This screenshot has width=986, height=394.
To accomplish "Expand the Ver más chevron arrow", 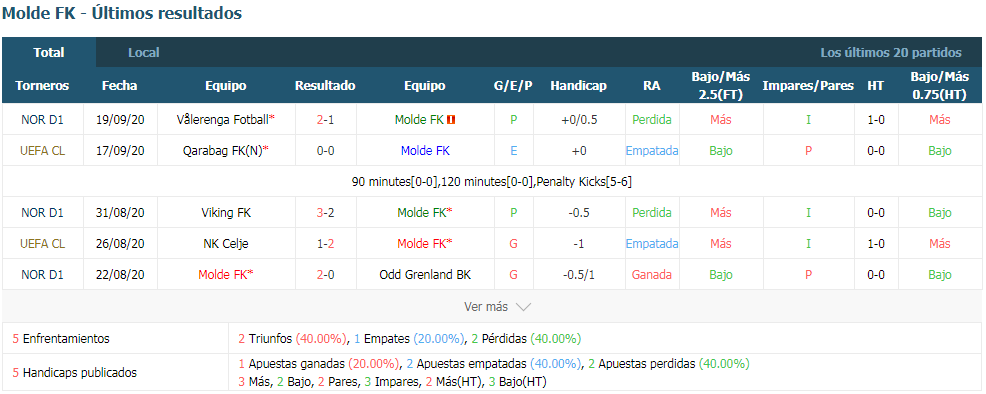I will 523,307.
